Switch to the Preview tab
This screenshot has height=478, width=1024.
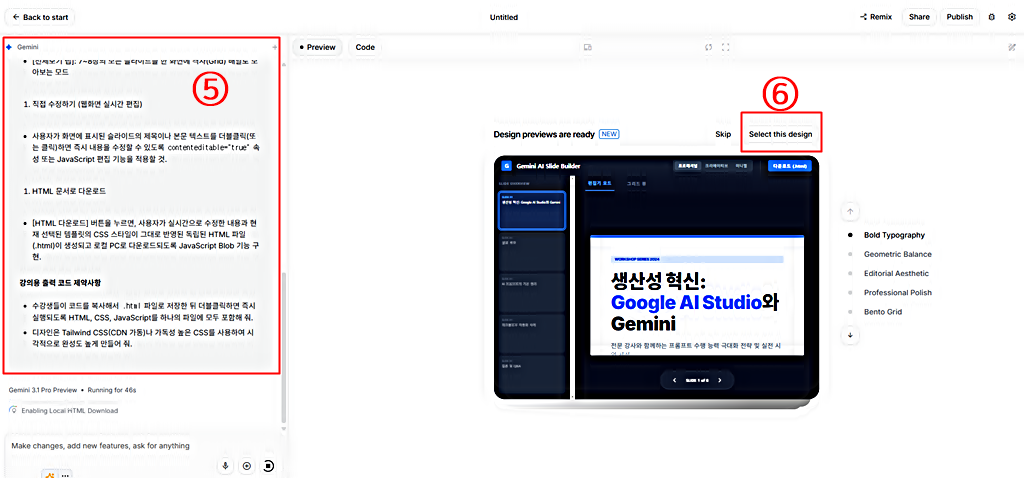317,47
